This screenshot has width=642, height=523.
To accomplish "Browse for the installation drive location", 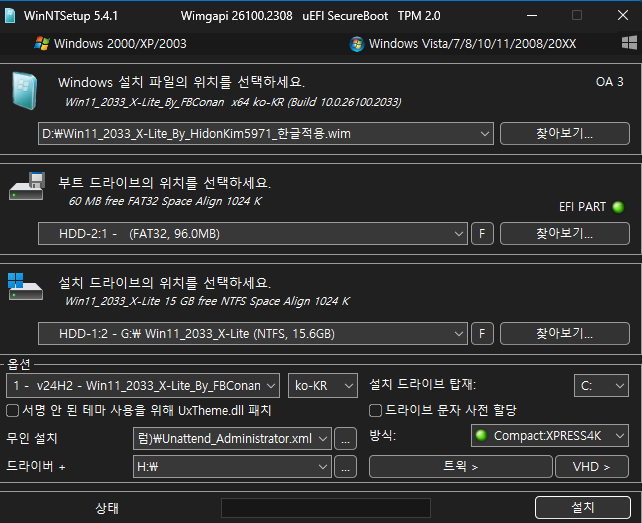I will click(565, 333).
